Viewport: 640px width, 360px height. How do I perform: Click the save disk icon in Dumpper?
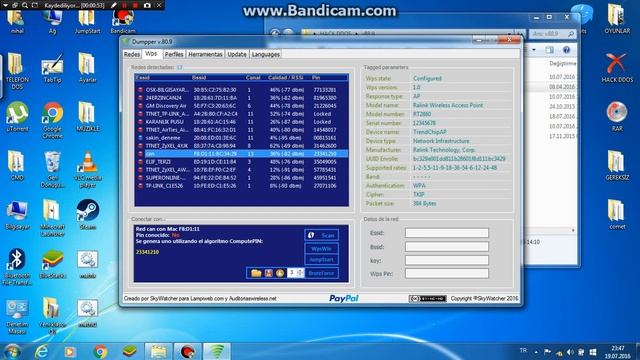point(269,273)
